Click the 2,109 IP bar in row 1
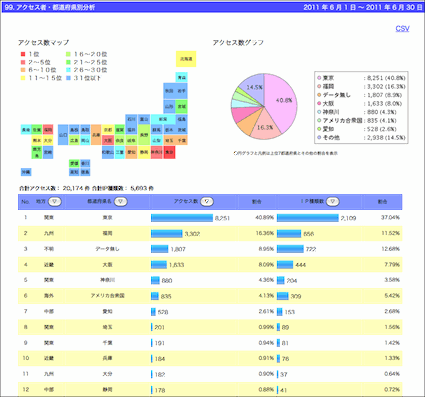 [x=308, y=218]
